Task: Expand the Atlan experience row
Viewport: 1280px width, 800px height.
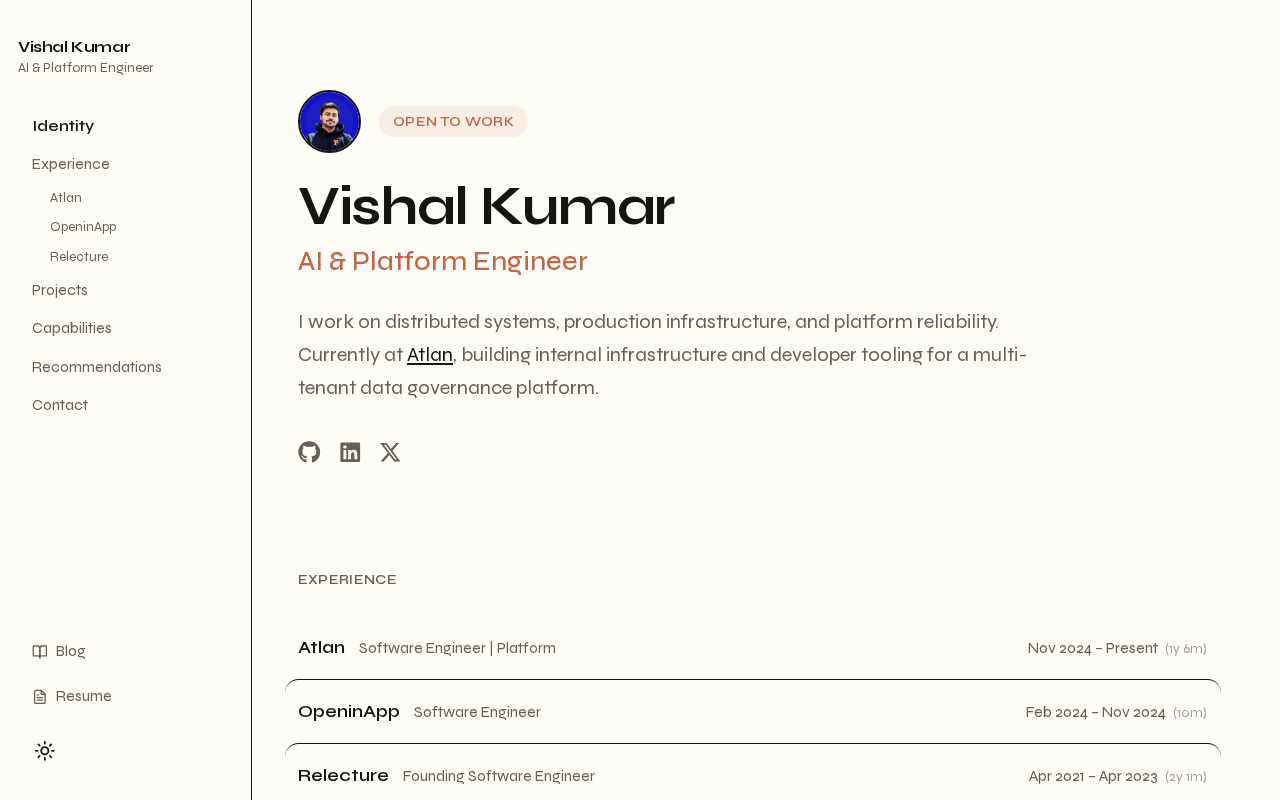Action: pos(752,648)
